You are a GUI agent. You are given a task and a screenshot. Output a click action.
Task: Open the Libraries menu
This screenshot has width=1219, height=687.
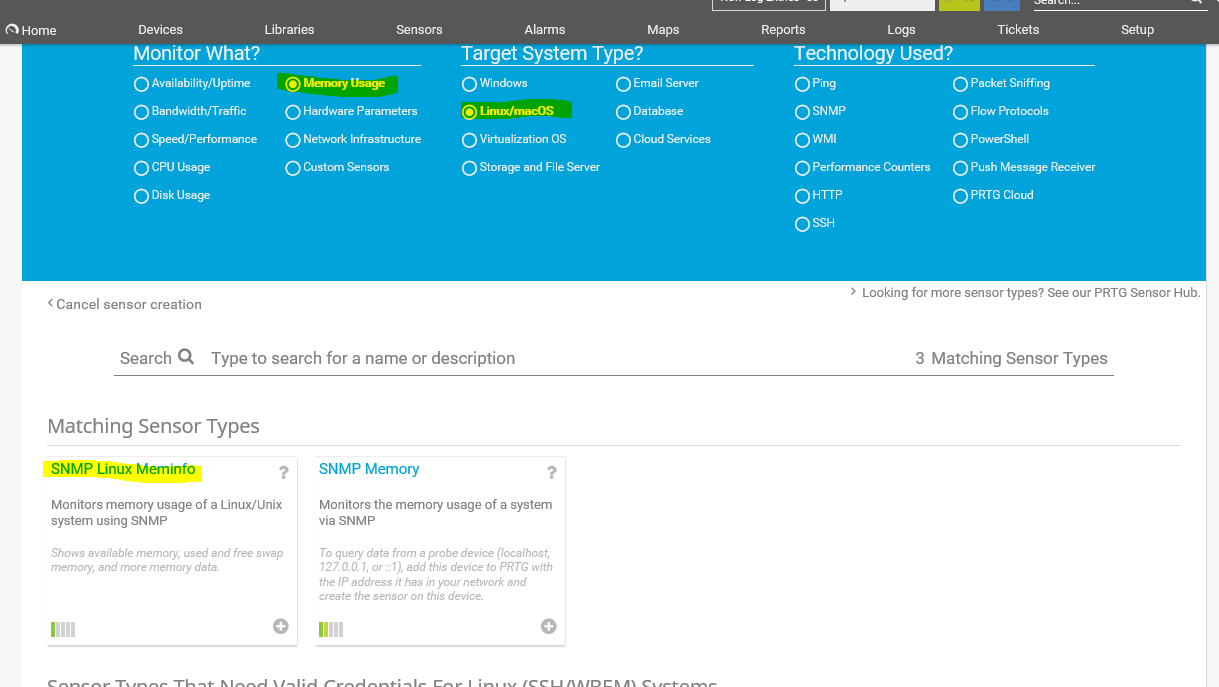(x=289, y=30)
